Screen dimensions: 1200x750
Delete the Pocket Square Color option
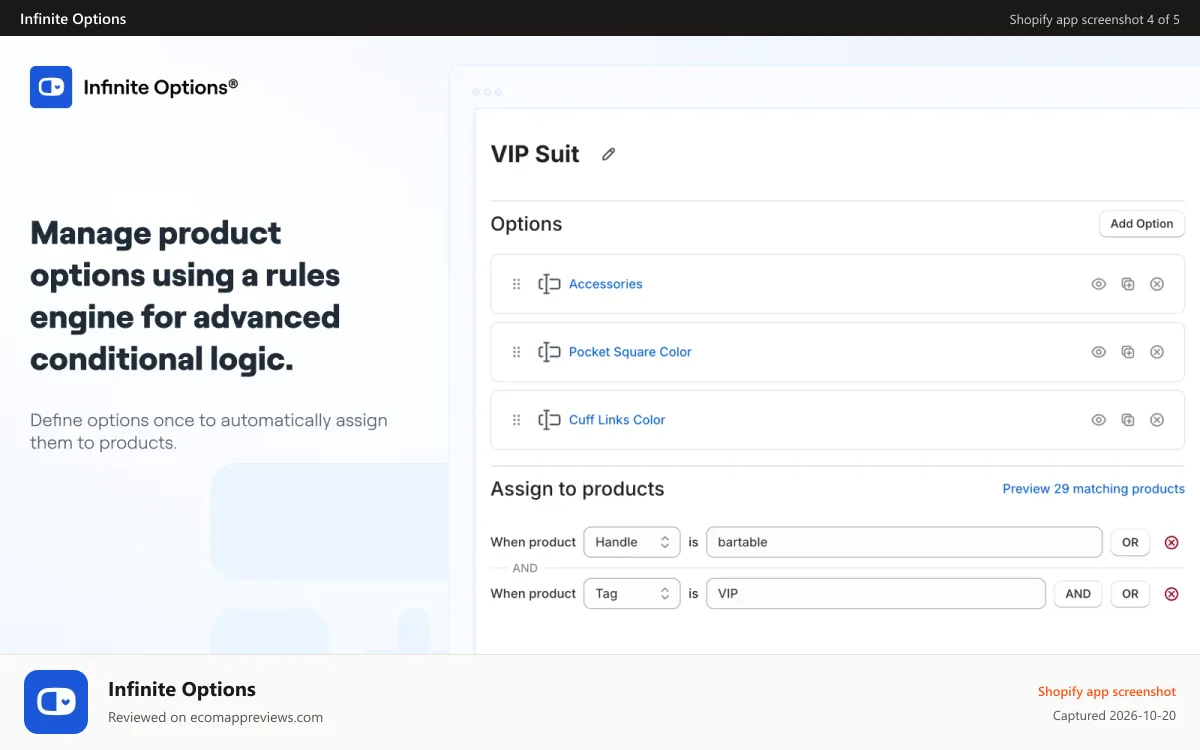[1157, 352]
